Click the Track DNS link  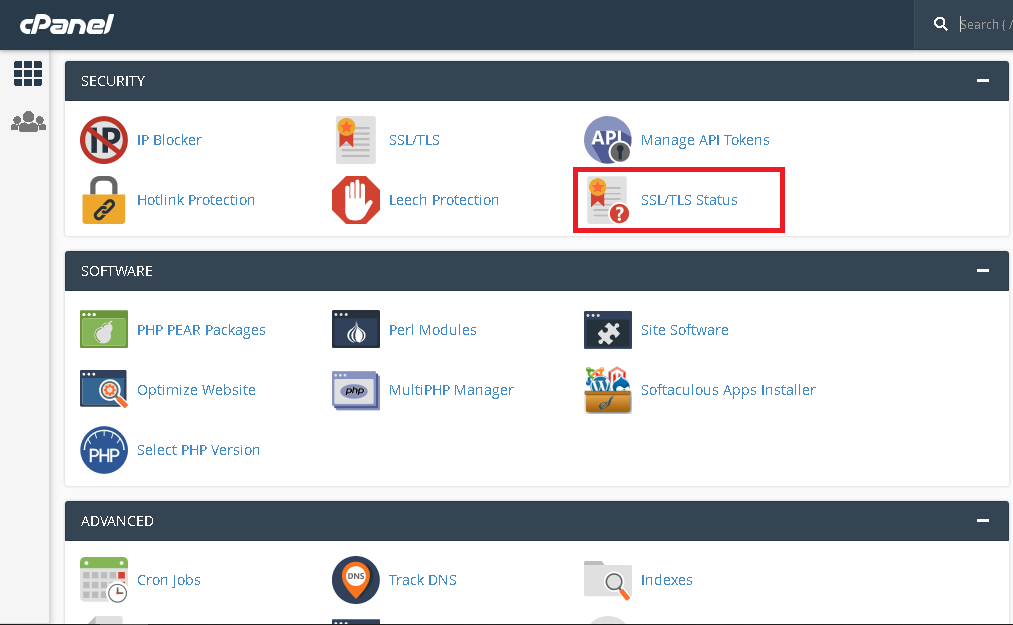pos(423,580)
